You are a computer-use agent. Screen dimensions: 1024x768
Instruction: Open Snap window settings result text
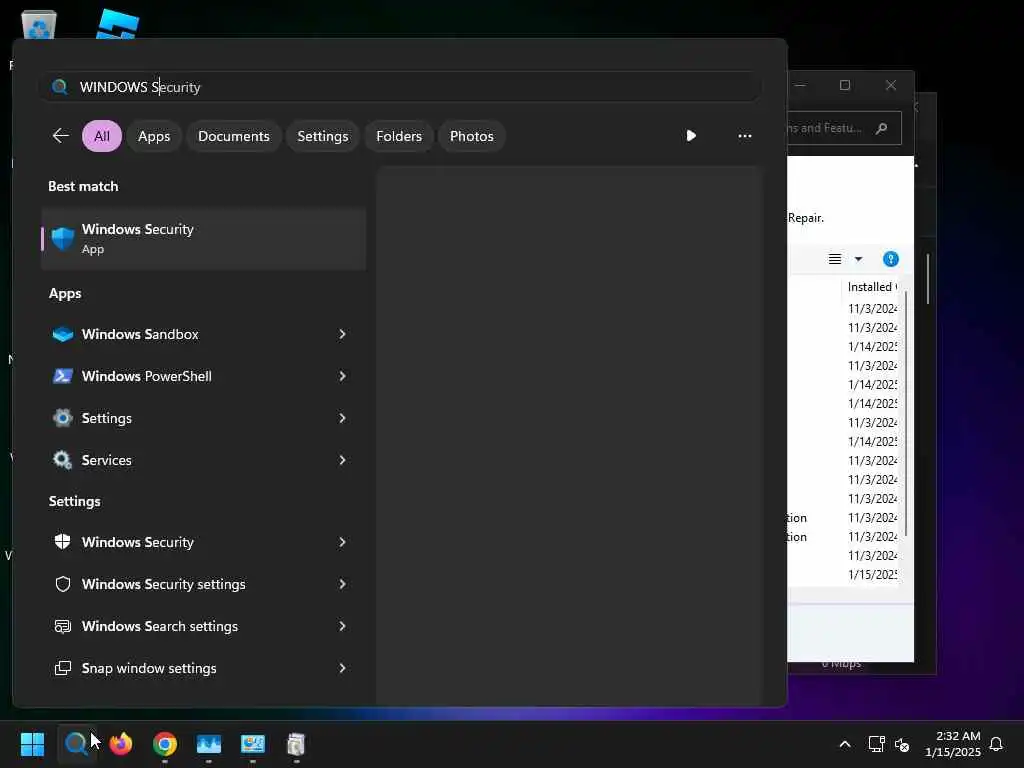(x=149, y=668)
